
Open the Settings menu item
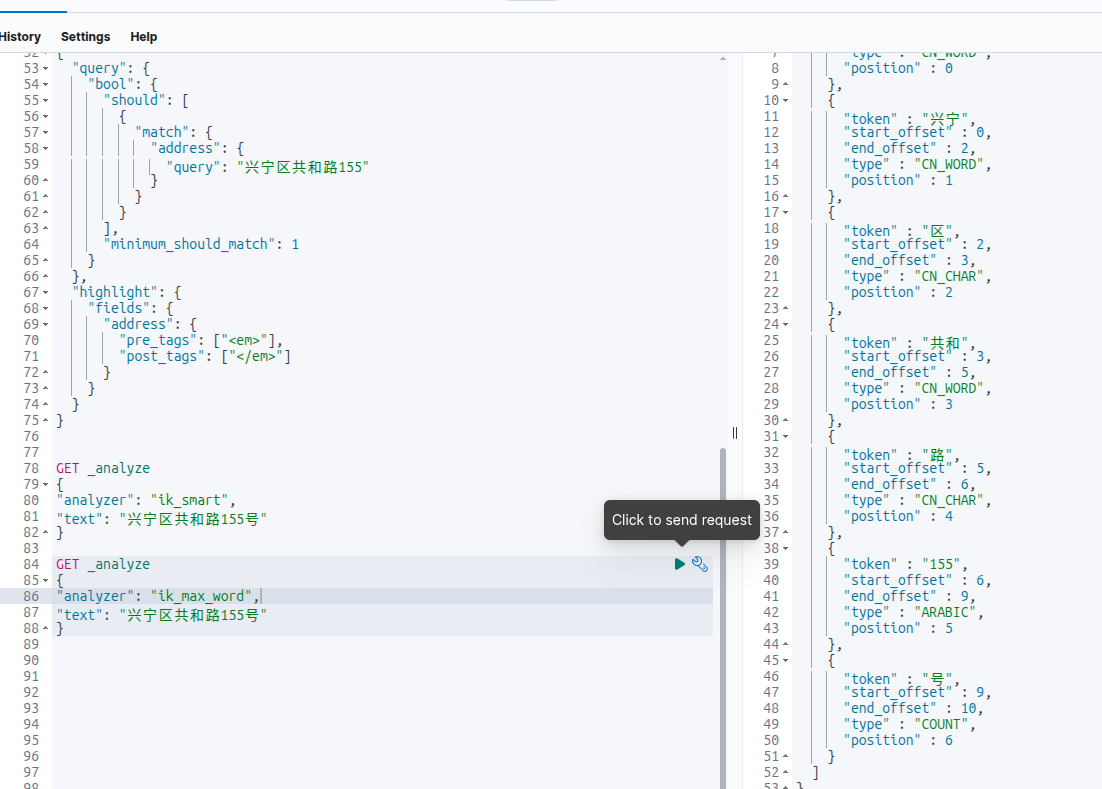click(x=86, y=37)
